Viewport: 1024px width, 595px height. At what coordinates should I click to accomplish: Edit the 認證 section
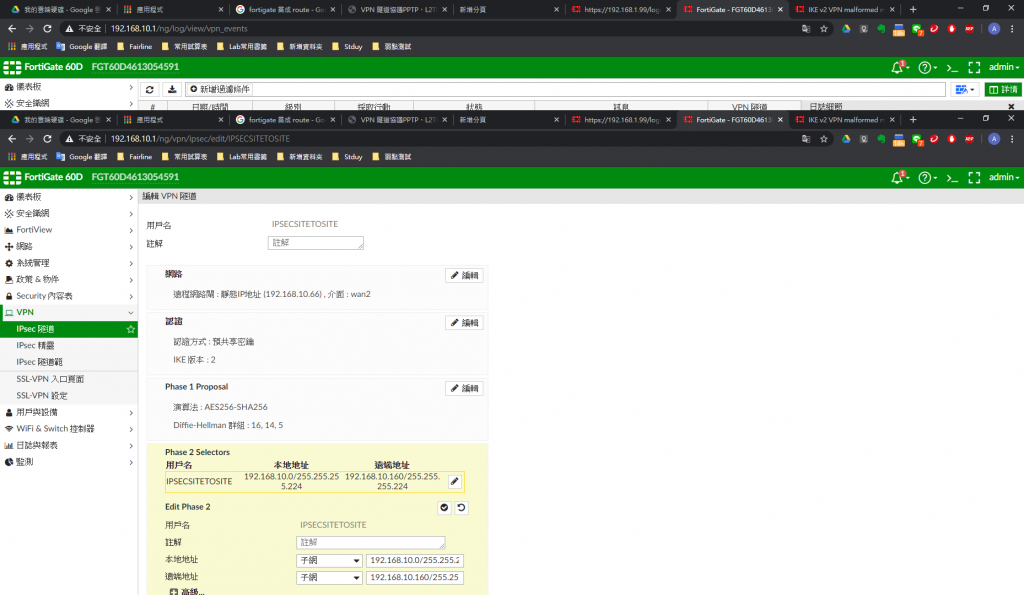pyautogui.click(x=464, y=323)
